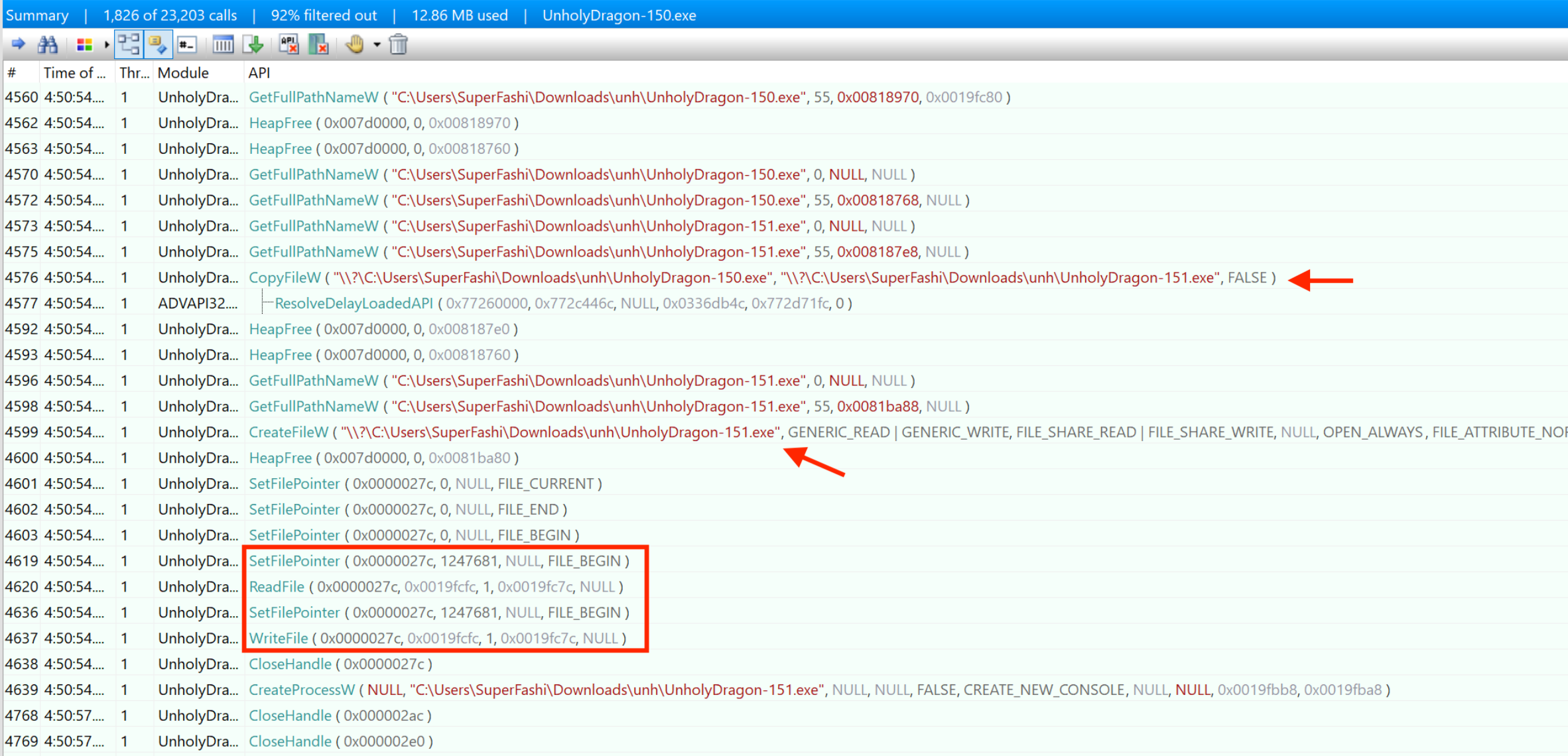Expand arrow beside colored squares icon
Viewport: 1568px width, 756px height.
tap(106, 44)
